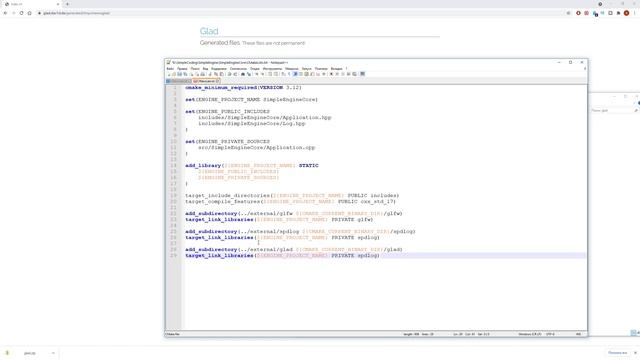Screen dimensions: 640x360
Task: Redo edit via toolbar arrow
Action: click(235, 74)
